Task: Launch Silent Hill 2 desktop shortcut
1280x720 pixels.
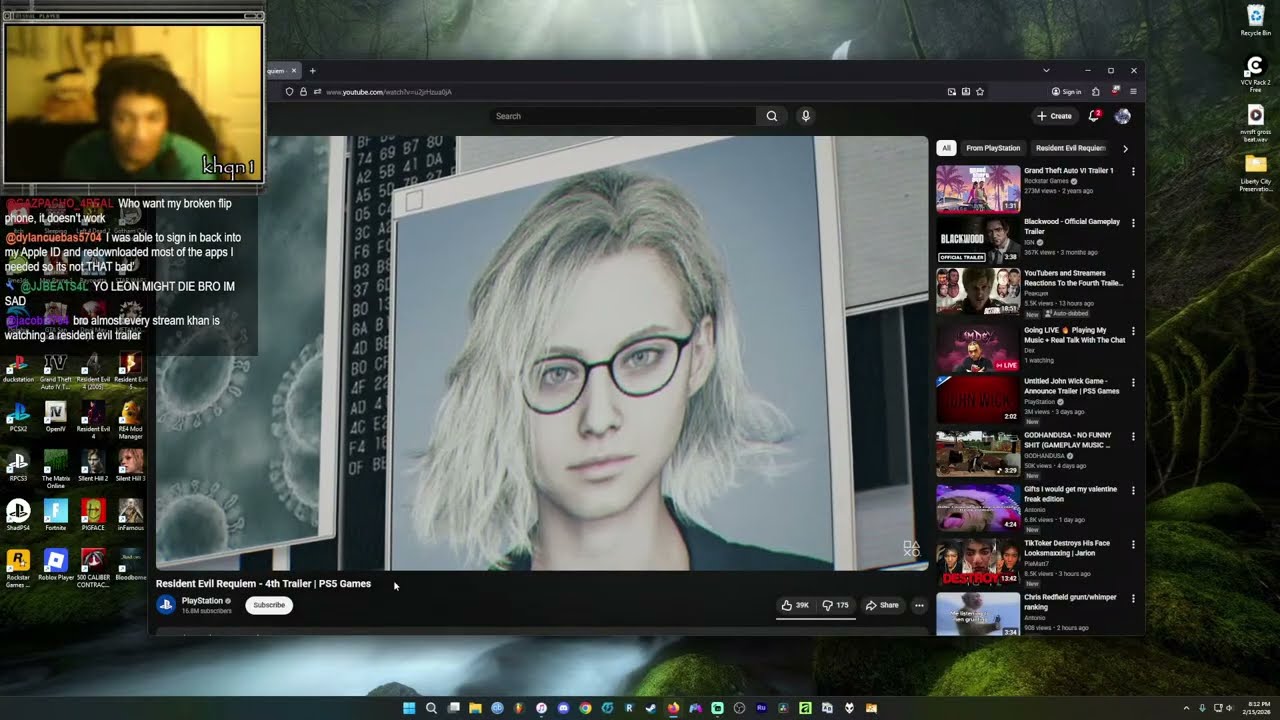Action: click(x=93, y=466)
